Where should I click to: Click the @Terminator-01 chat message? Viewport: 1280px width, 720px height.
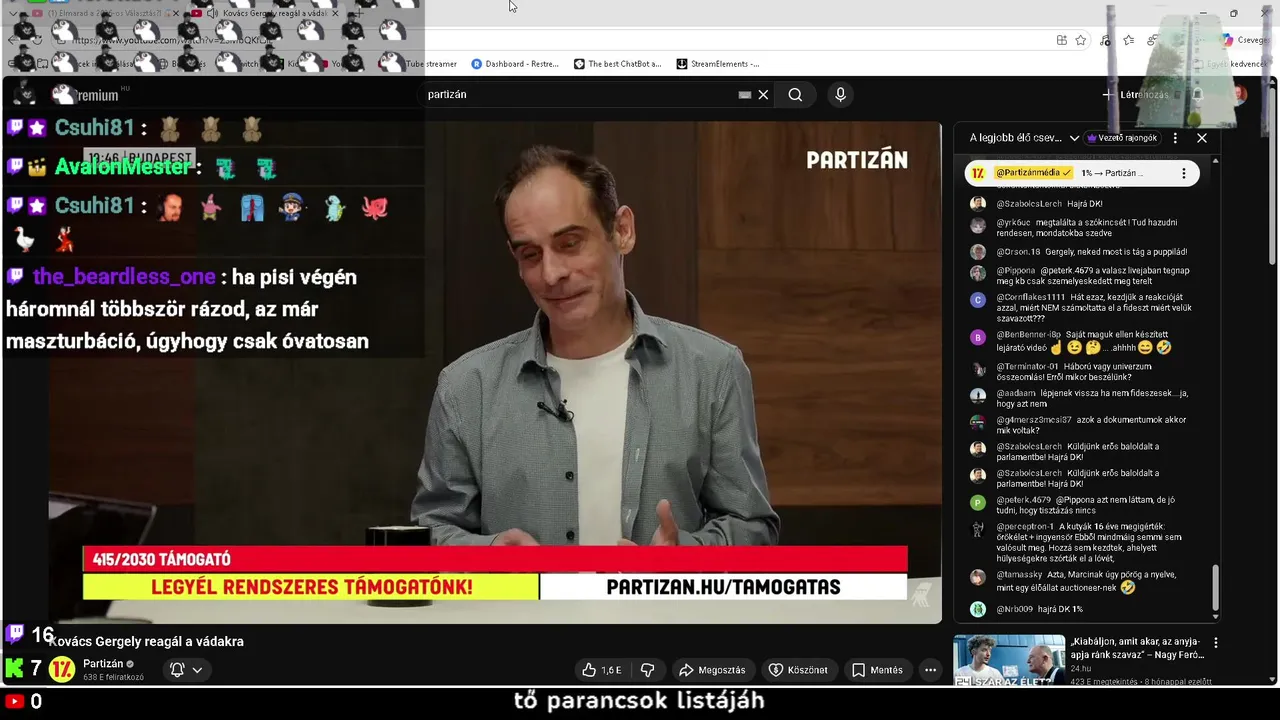1074,372
